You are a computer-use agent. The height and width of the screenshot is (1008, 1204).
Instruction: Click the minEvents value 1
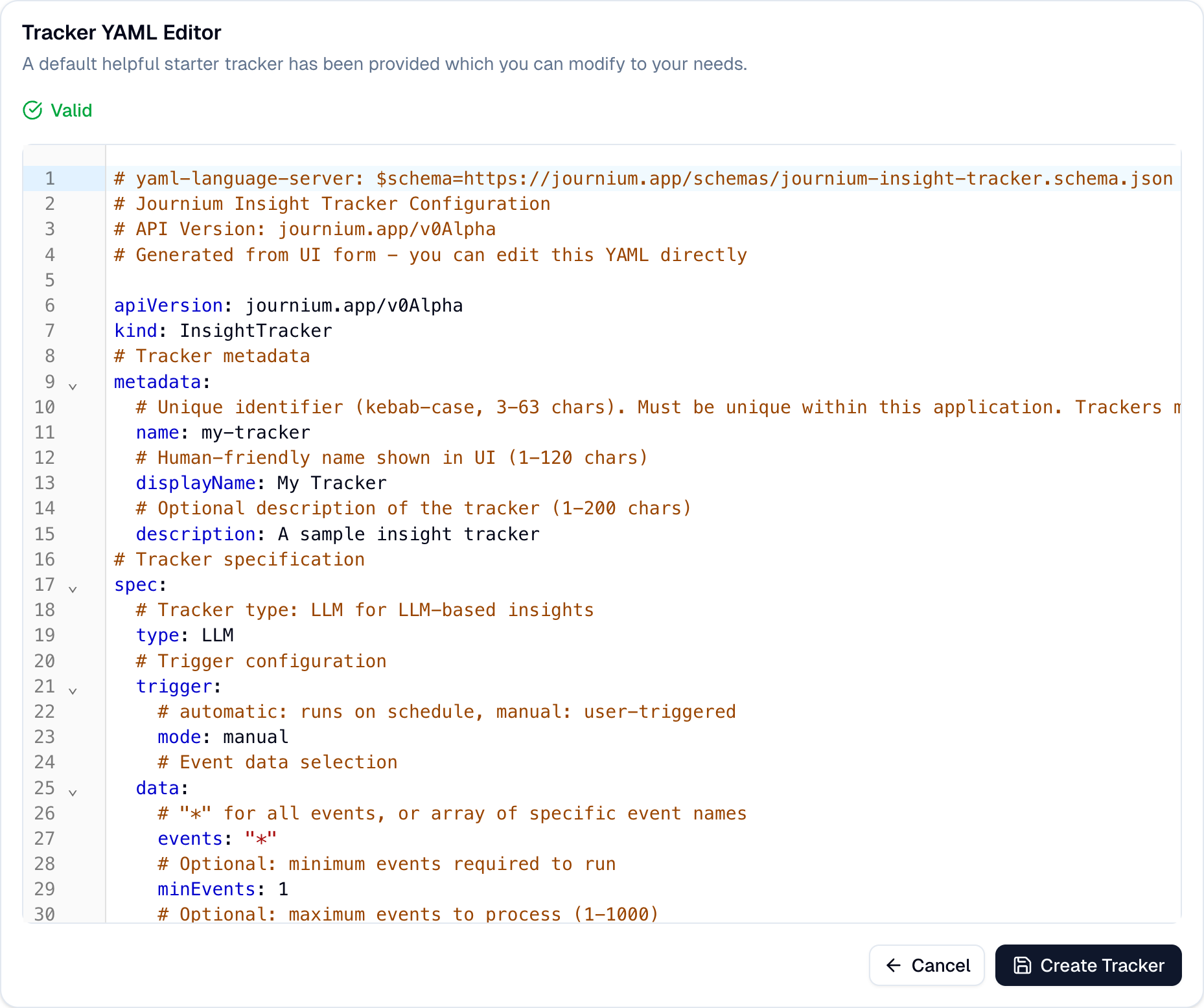click(283, 889)
